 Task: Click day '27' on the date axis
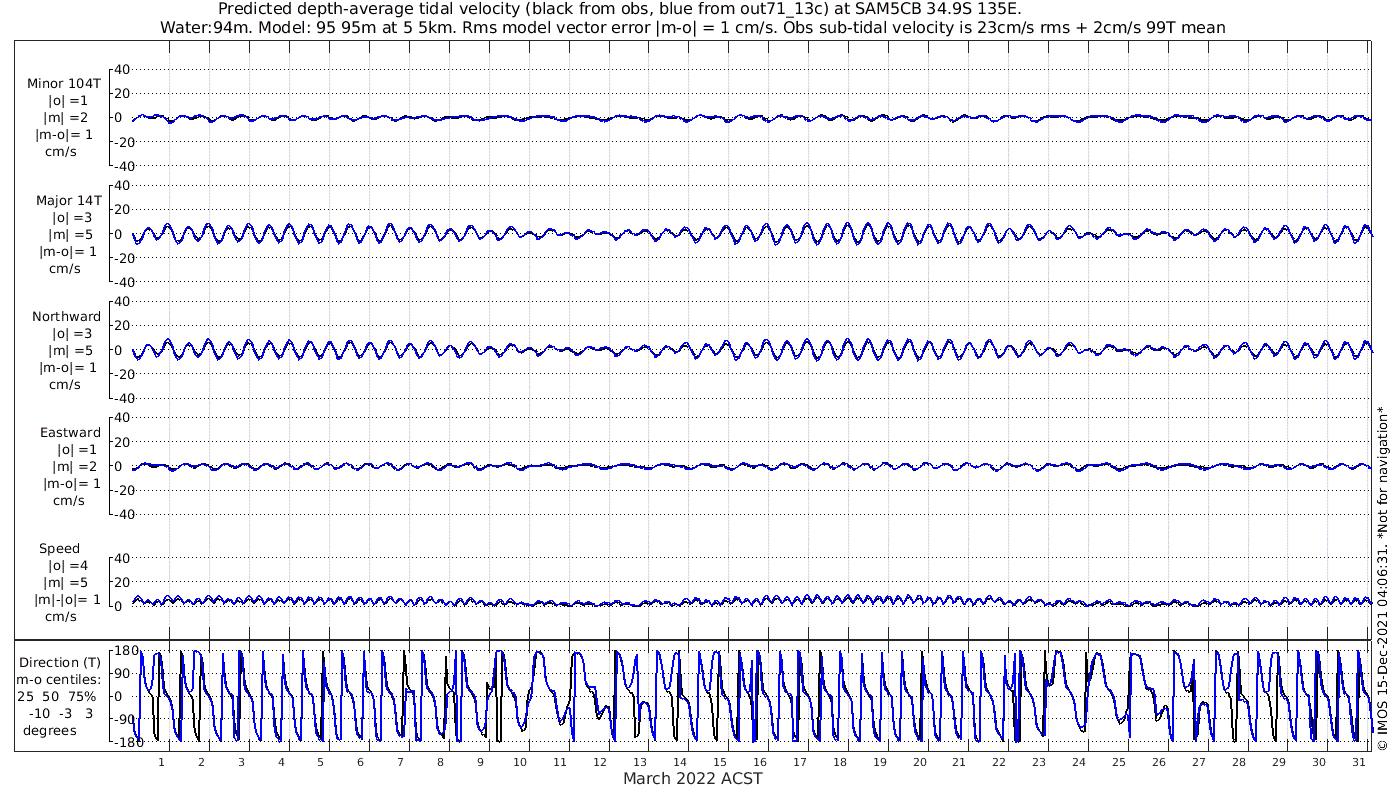pyautogui.click(x=1198, y=762)
